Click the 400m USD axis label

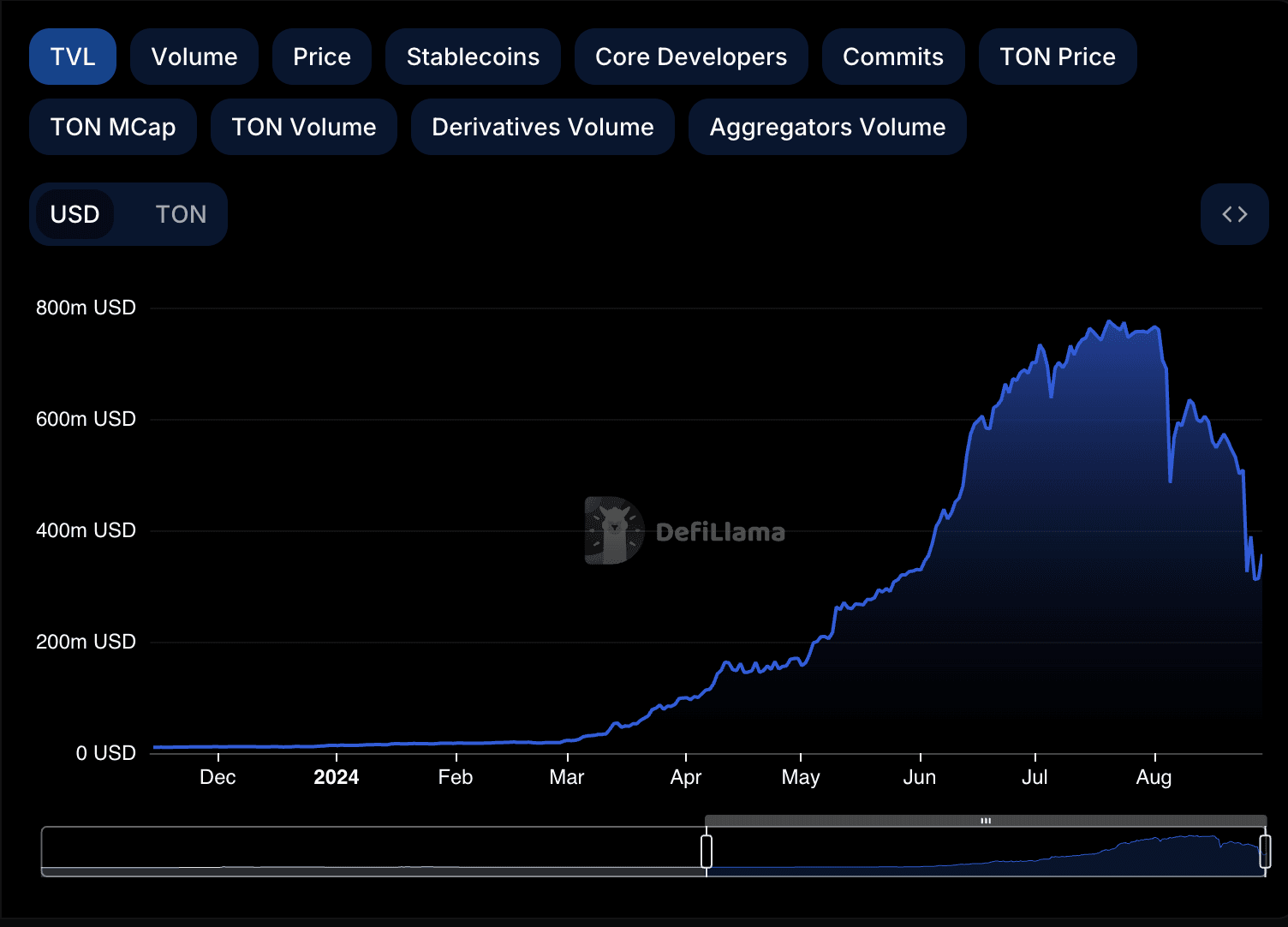click(86, 530)
